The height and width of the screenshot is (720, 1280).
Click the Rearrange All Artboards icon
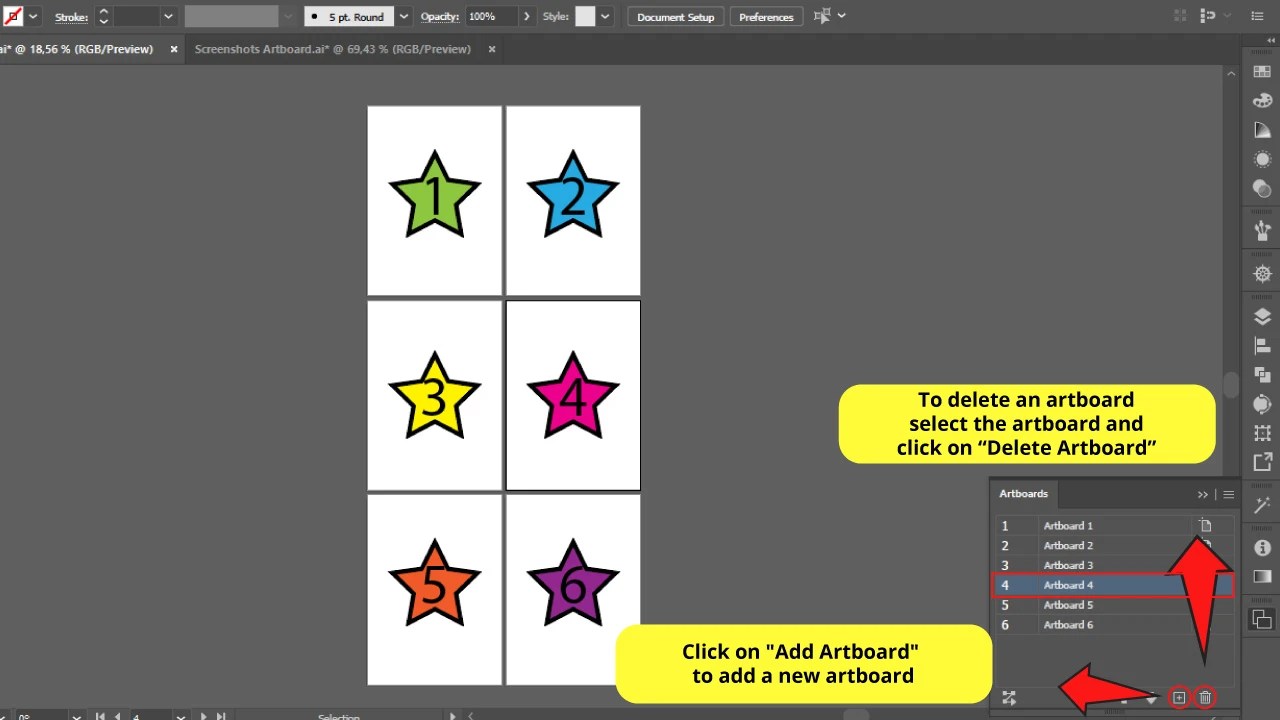(1008, 697)
